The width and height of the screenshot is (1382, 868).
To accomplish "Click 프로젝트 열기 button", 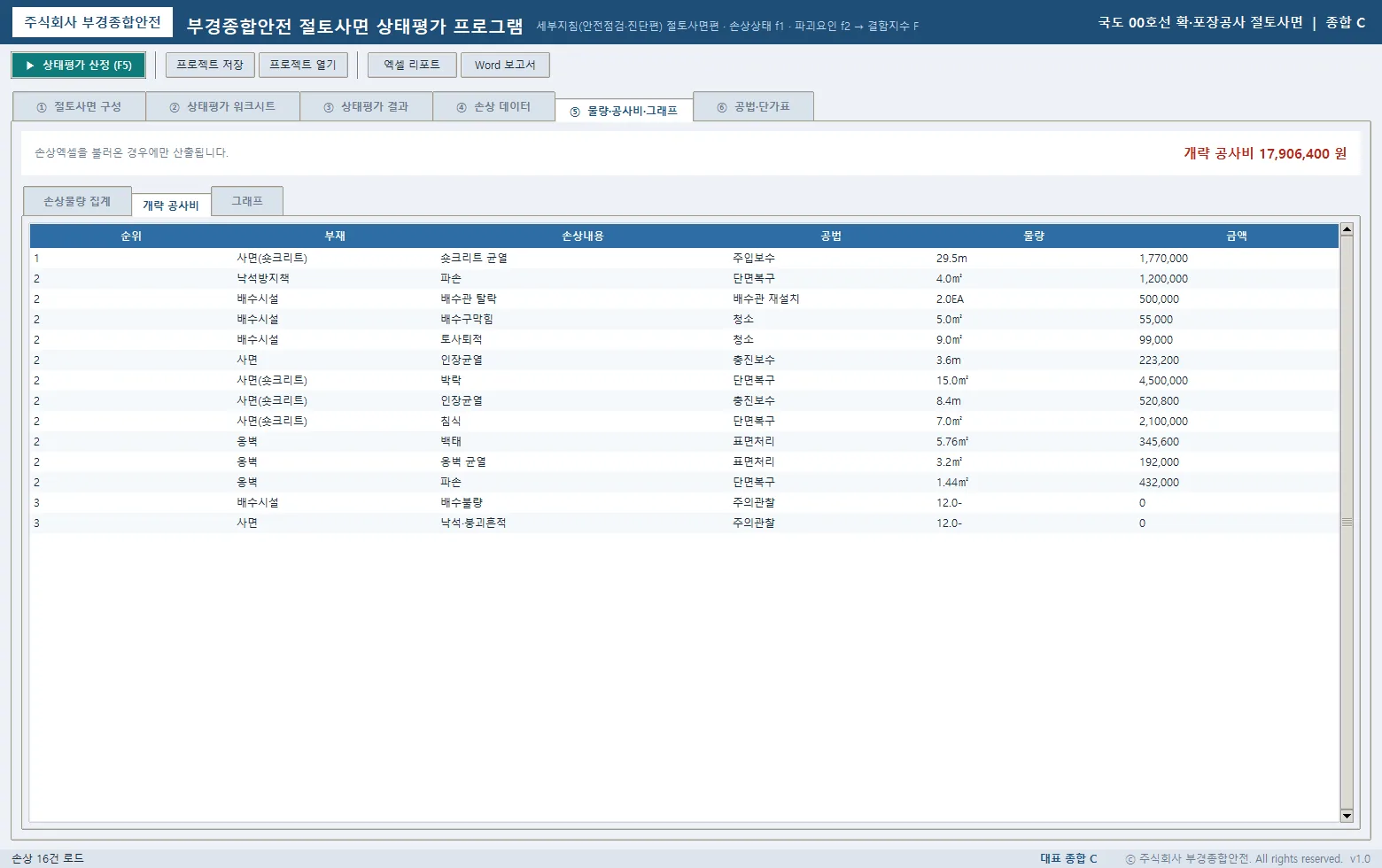I will click(x=303, y=65).
